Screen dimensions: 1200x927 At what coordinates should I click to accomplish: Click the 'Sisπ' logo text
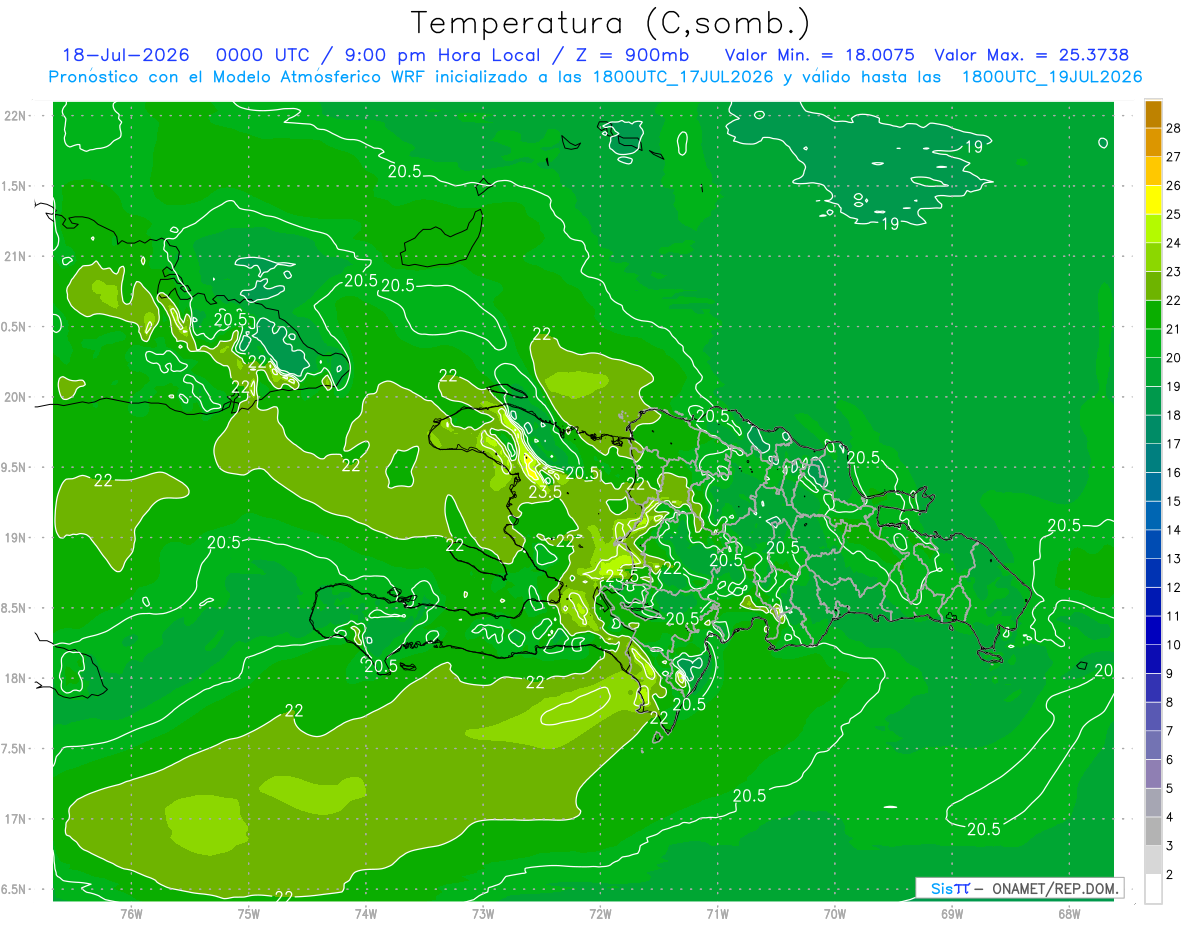[950, 888]
